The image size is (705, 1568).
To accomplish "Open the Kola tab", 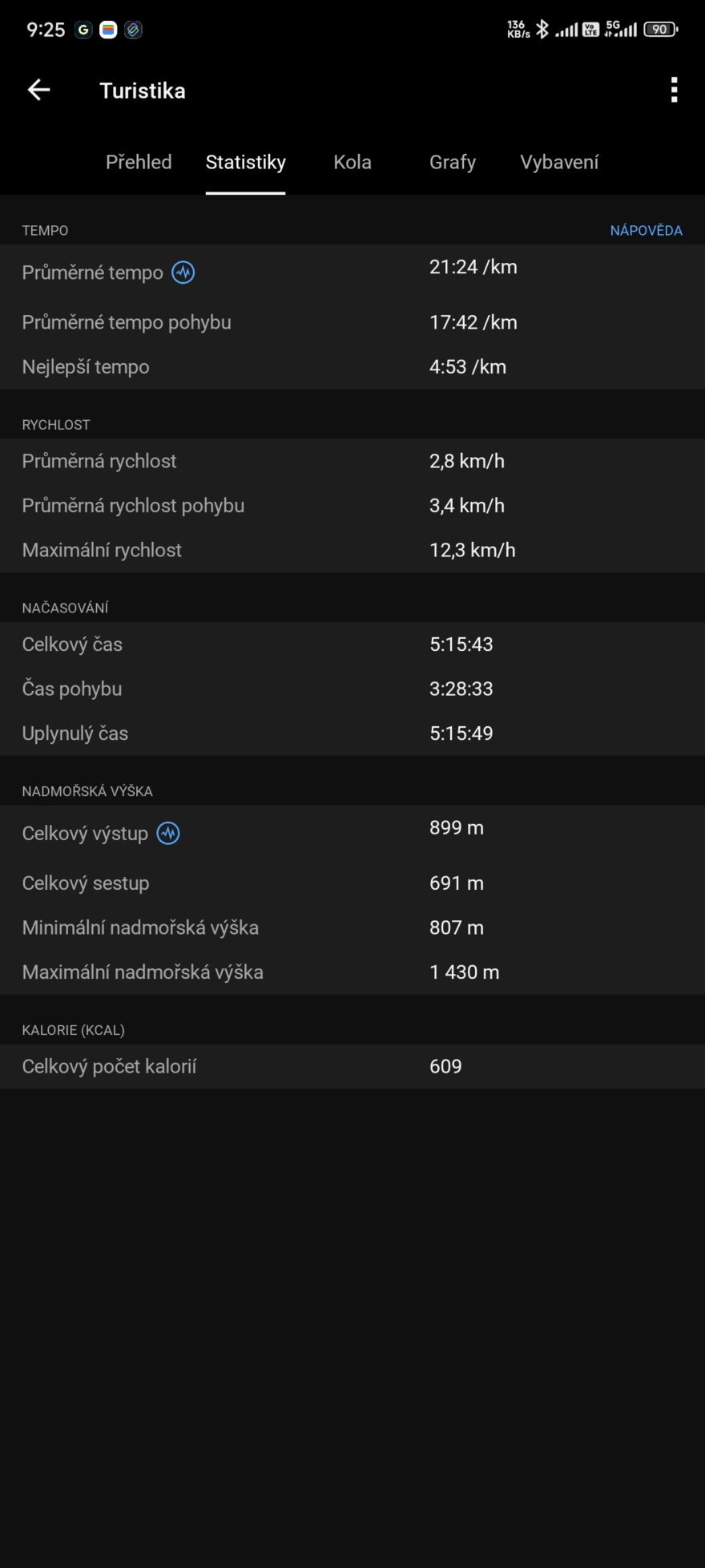I will pos(352,162).
